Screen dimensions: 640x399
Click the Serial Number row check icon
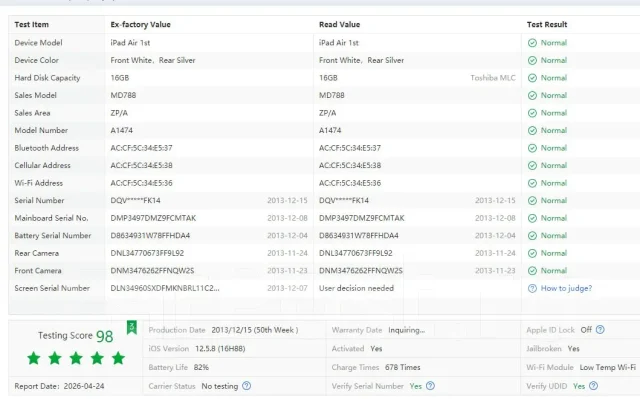coord(532,201)
